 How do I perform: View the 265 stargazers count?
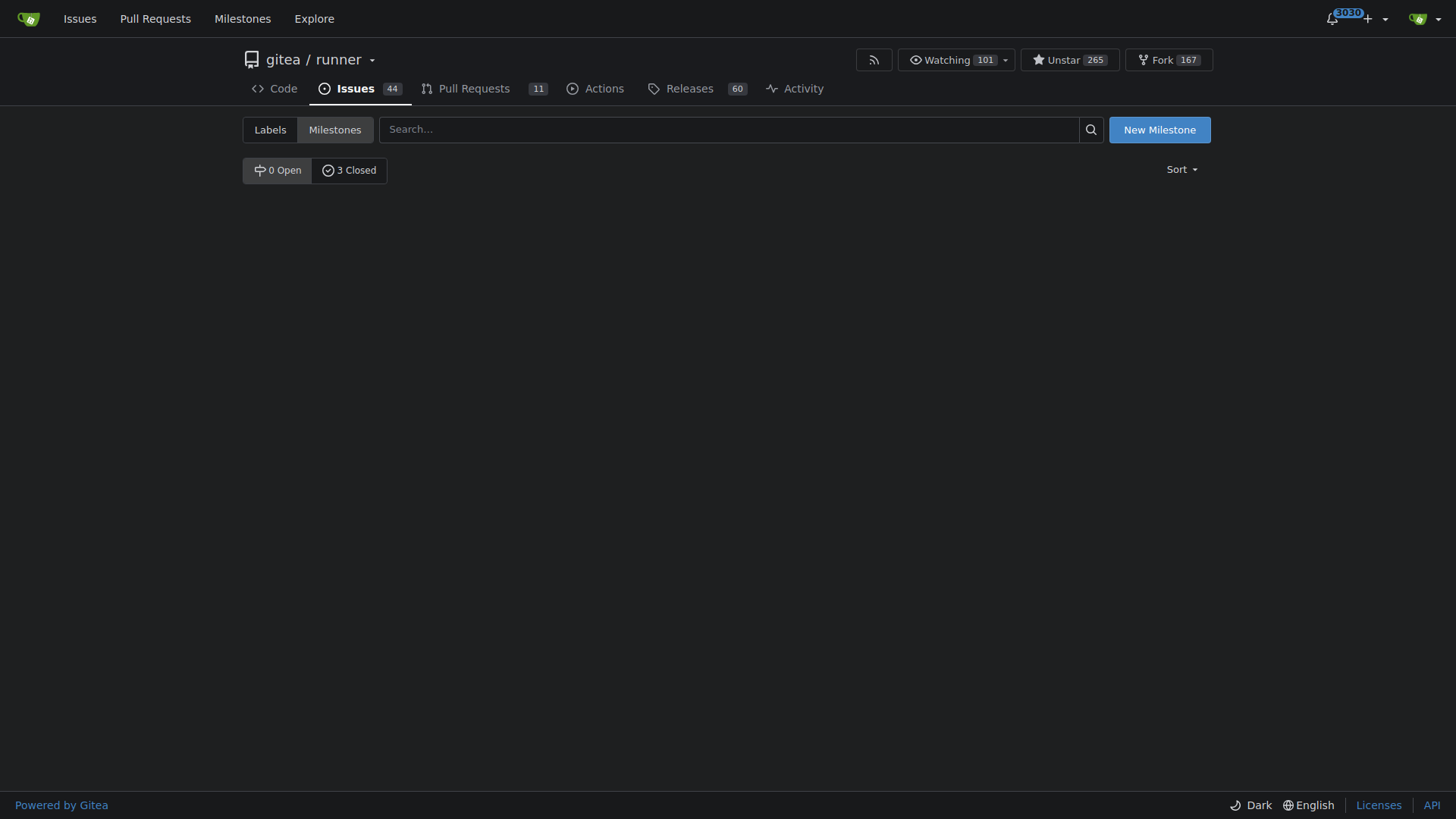[1095, 60]
